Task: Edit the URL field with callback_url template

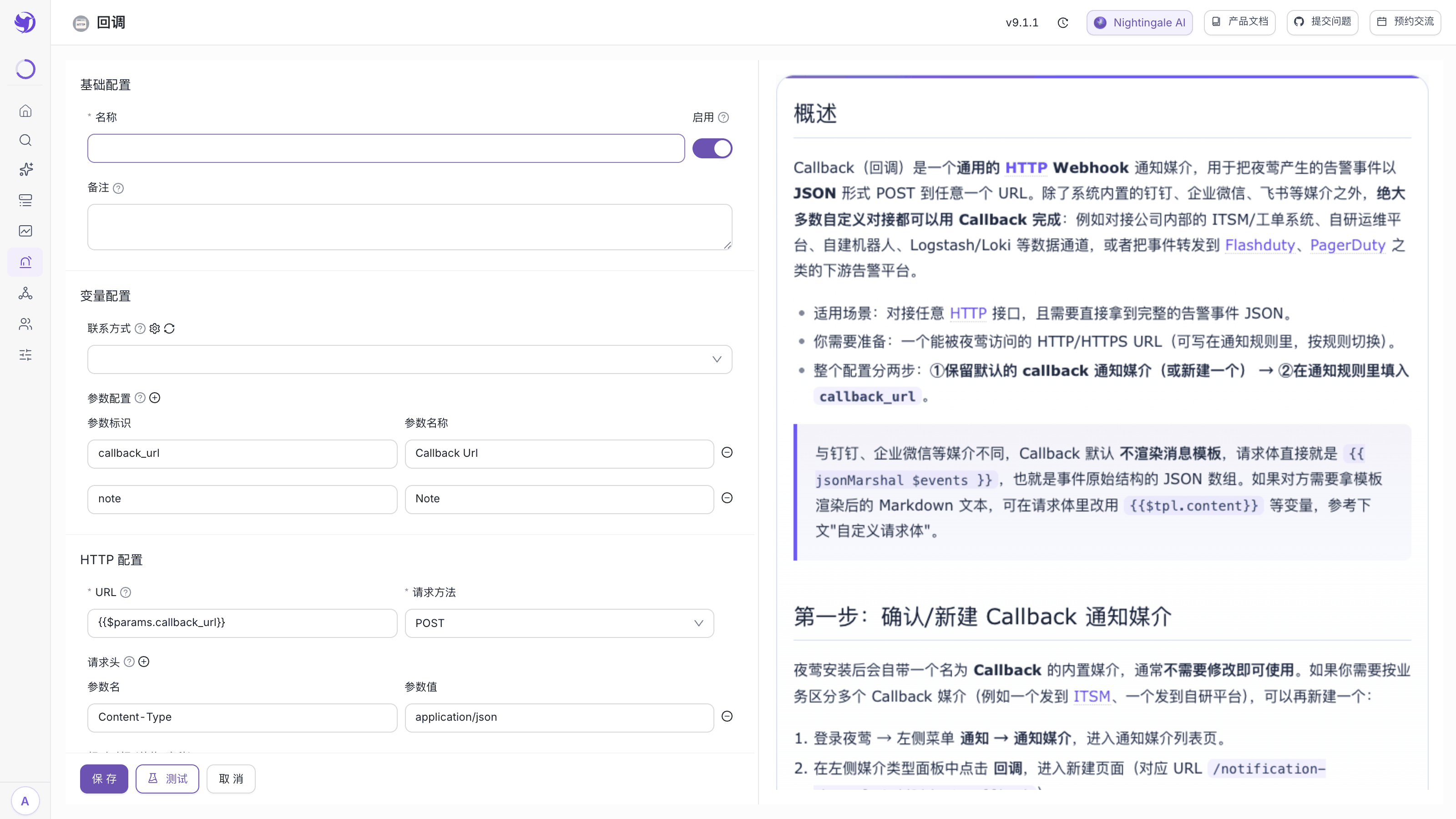Action: click(243, 623)
